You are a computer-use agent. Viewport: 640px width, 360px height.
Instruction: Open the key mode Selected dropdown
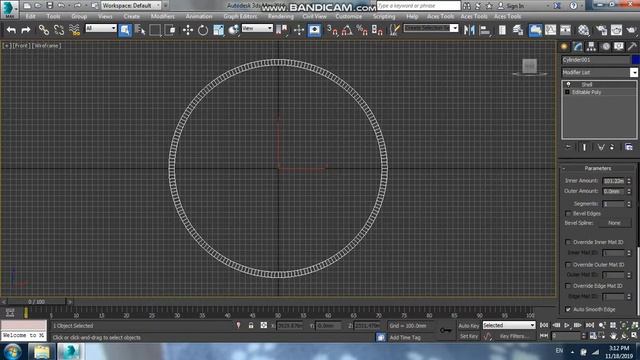tap(509, 325)
